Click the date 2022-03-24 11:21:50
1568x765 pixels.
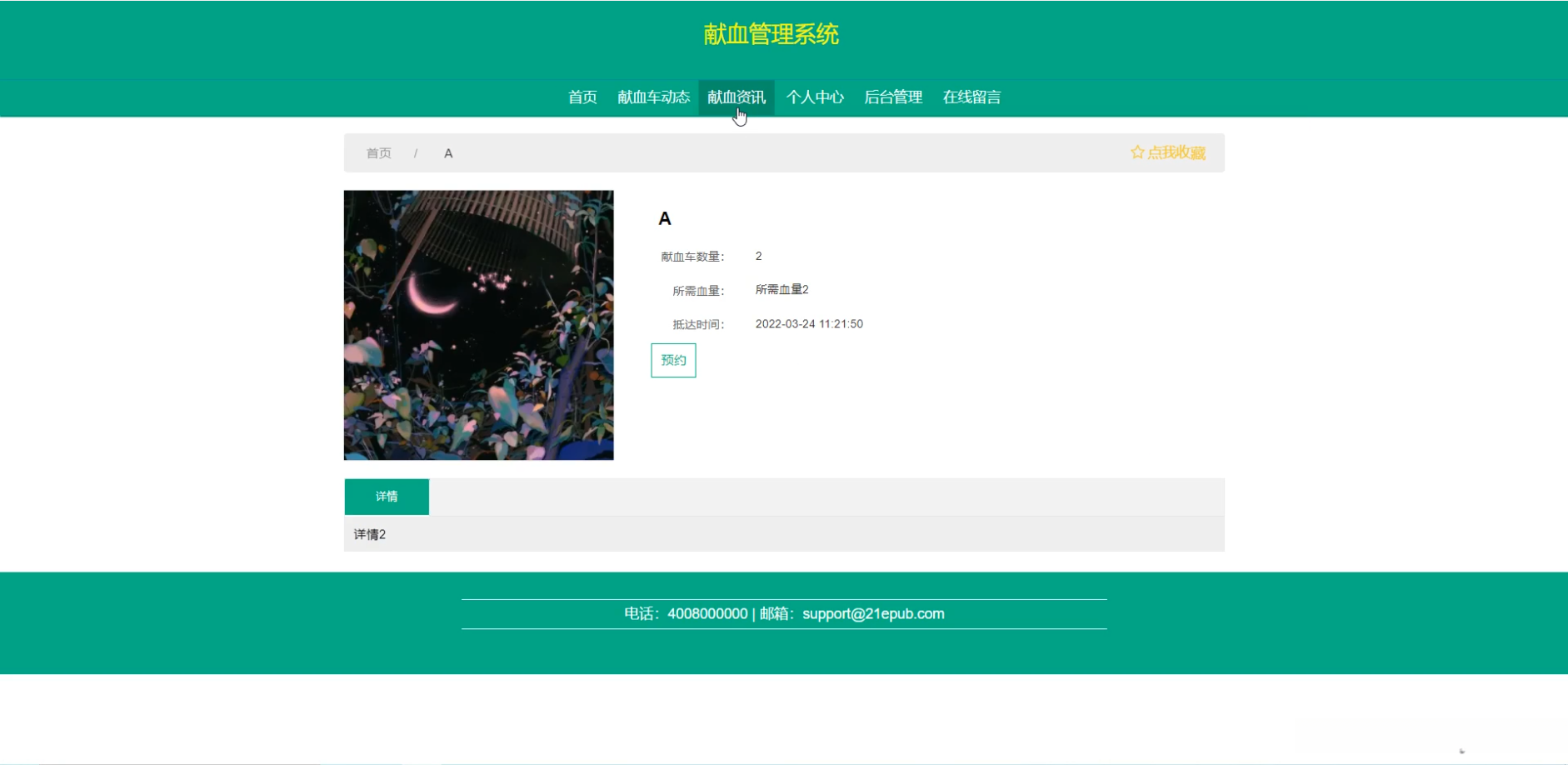pyautogui.click(x=809, y=324)
